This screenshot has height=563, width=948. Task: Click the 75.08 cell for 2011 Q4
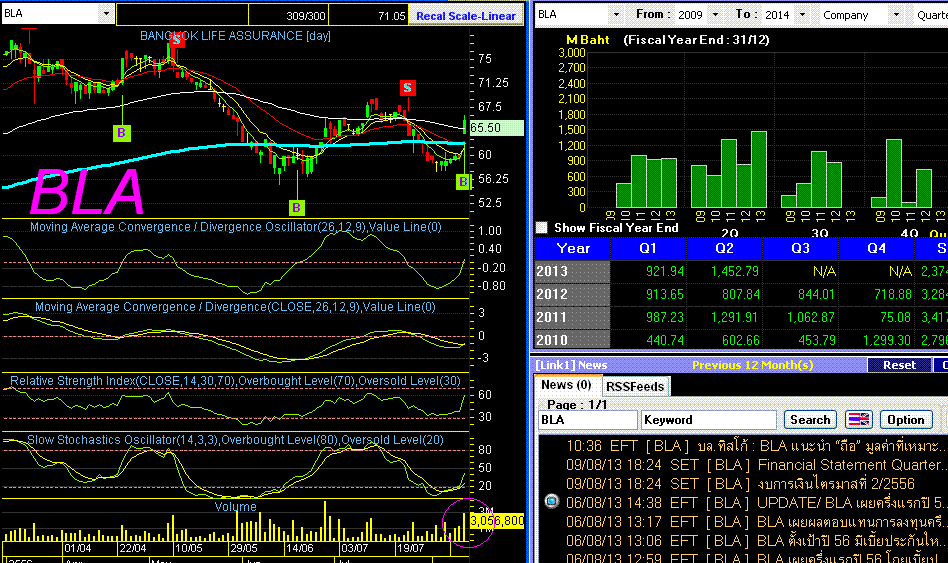pos(877,317)
